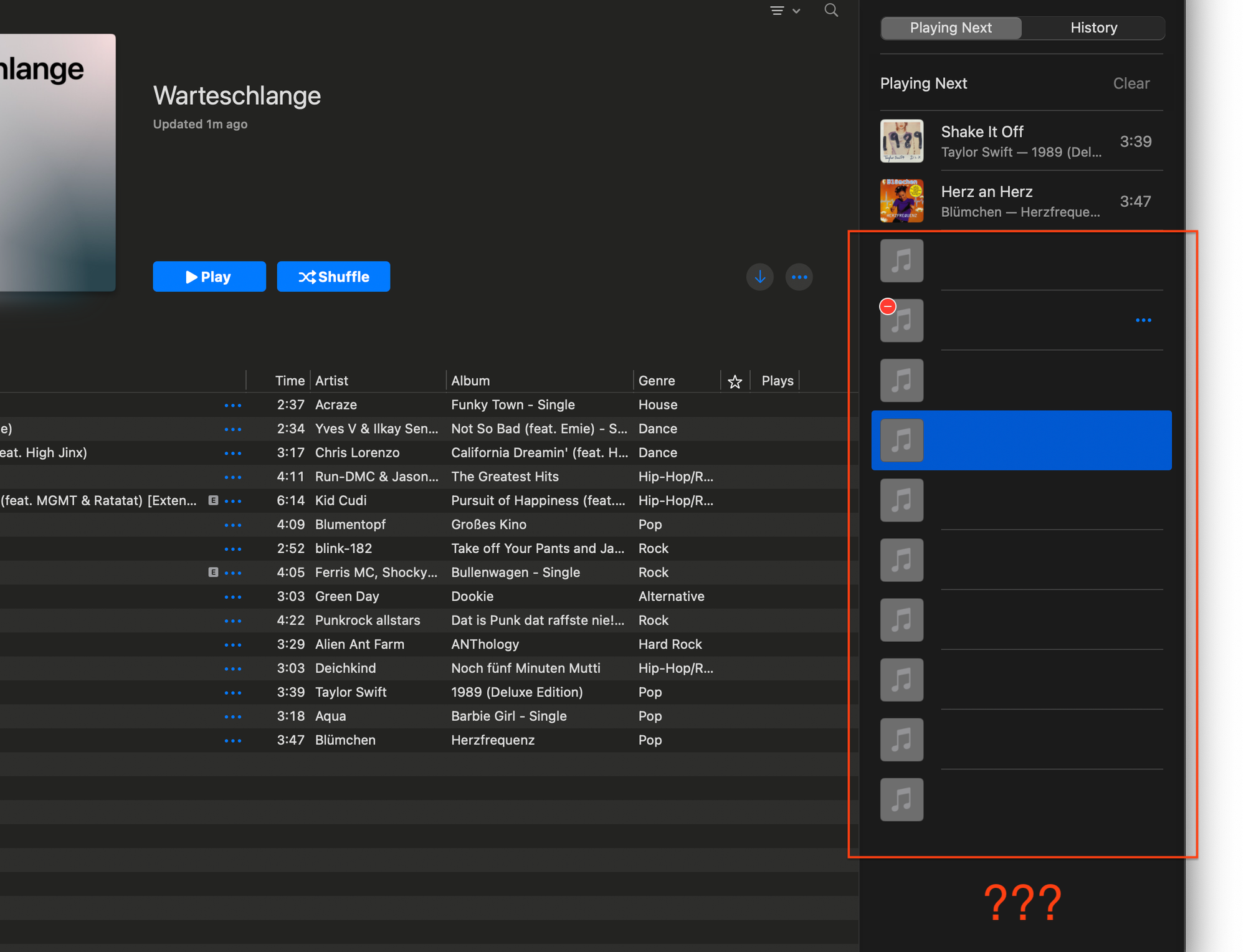
Task: Select the Playing Next tab
Action: point(950,27)
